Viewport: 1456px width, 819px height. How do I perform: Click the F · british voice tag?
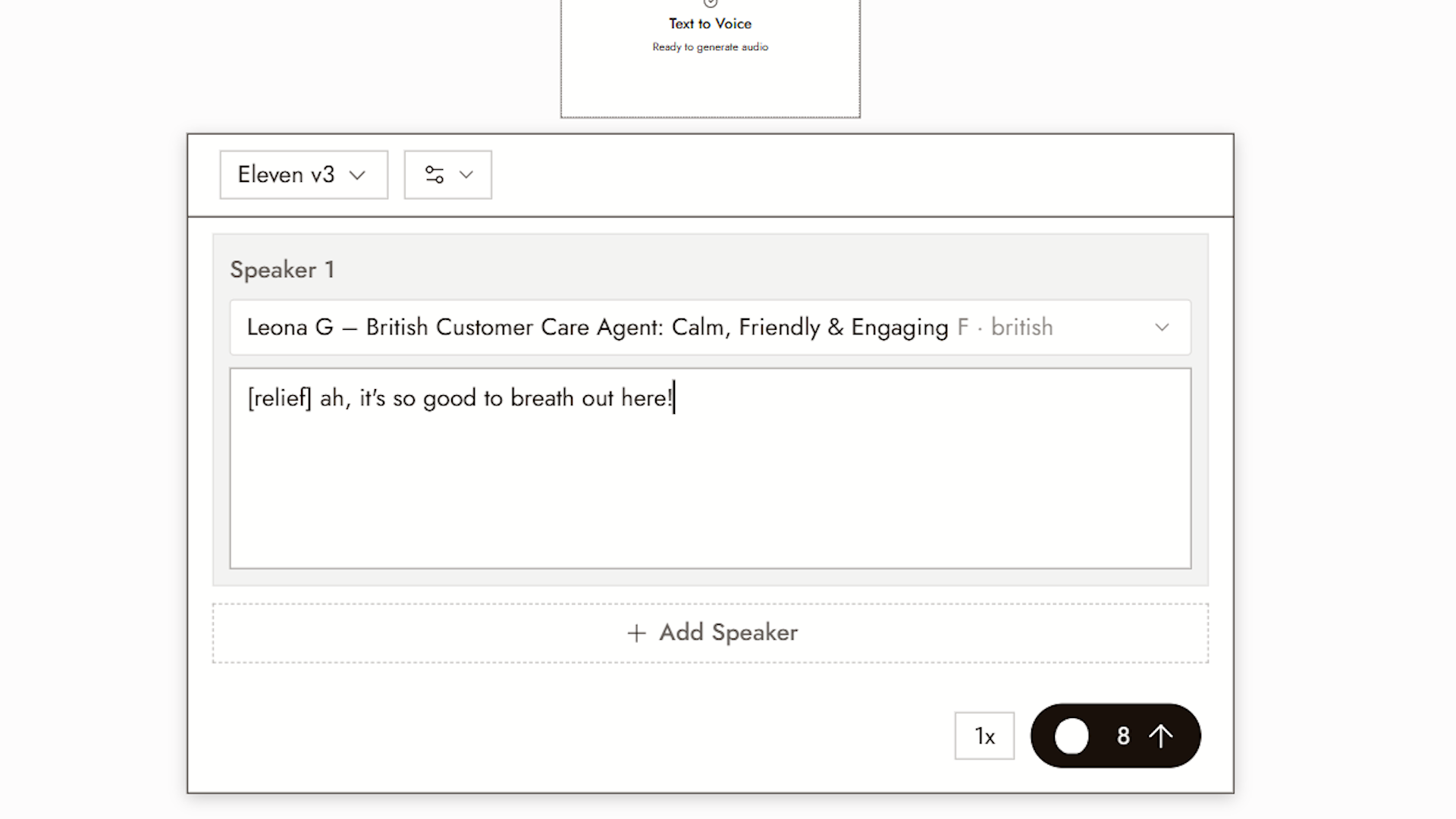1006,328
